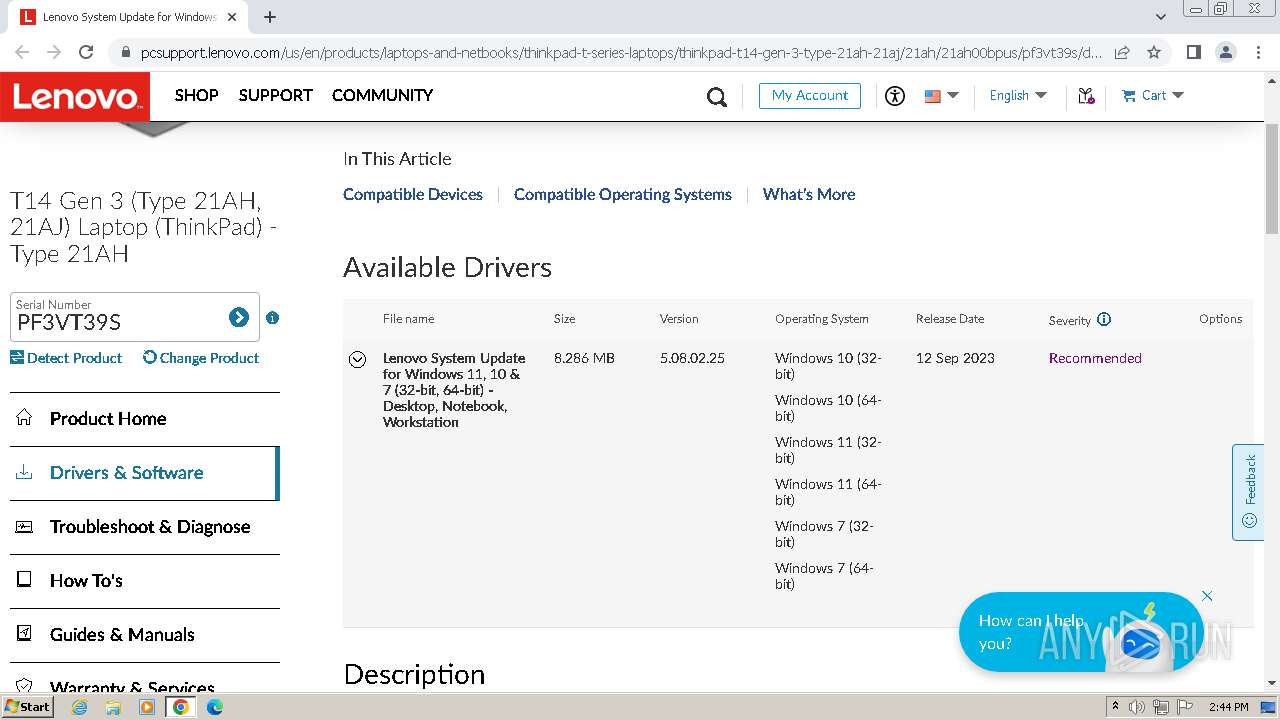Open Chrome side panel icon

[1193, 52]
